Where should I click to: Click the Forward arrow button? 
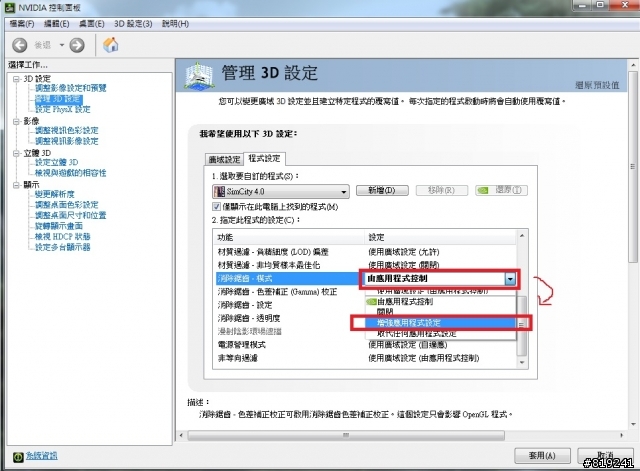click(77, 45)
